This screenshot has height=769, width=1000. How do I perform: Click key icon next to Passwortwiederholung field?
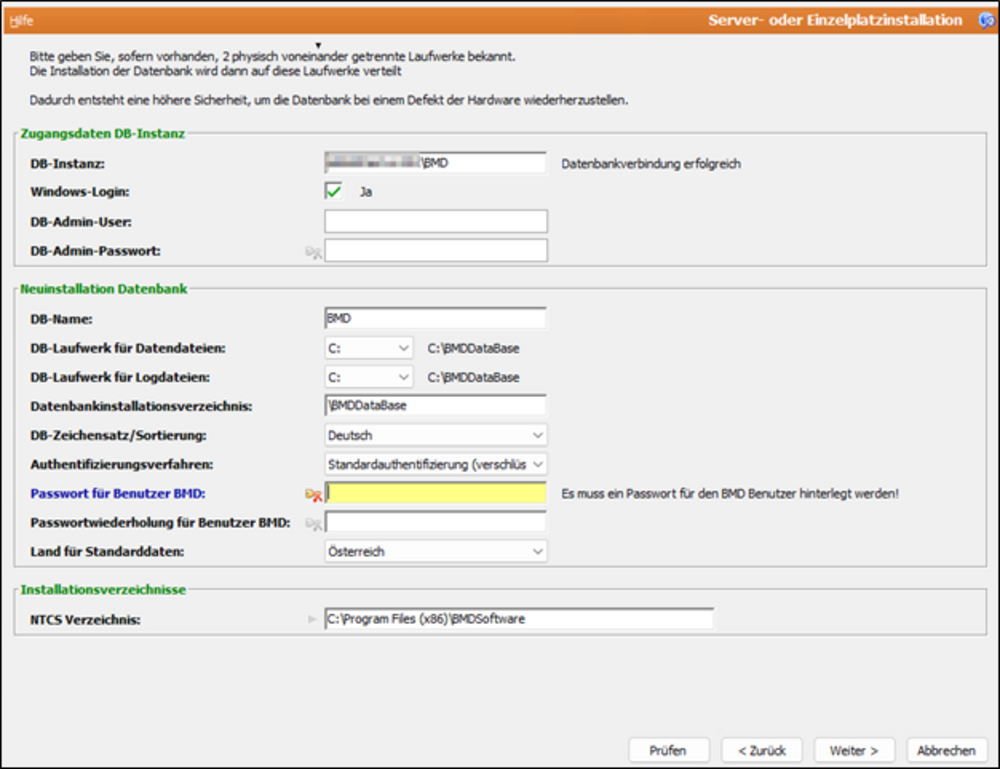pyautogui.click(x=313, y=524)
